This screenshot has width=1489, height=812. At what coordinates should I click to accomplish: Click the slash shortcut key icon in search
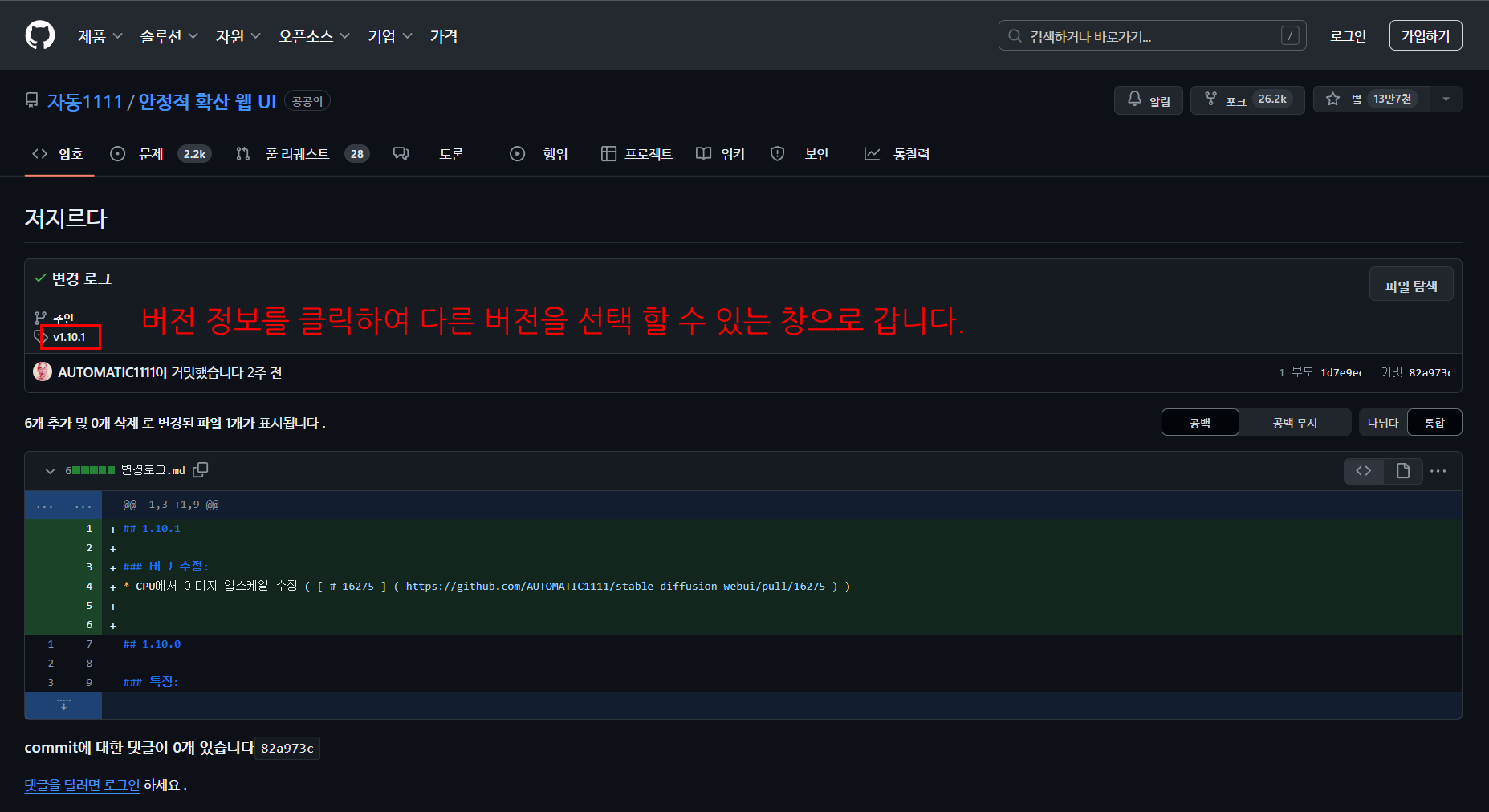1290,36
